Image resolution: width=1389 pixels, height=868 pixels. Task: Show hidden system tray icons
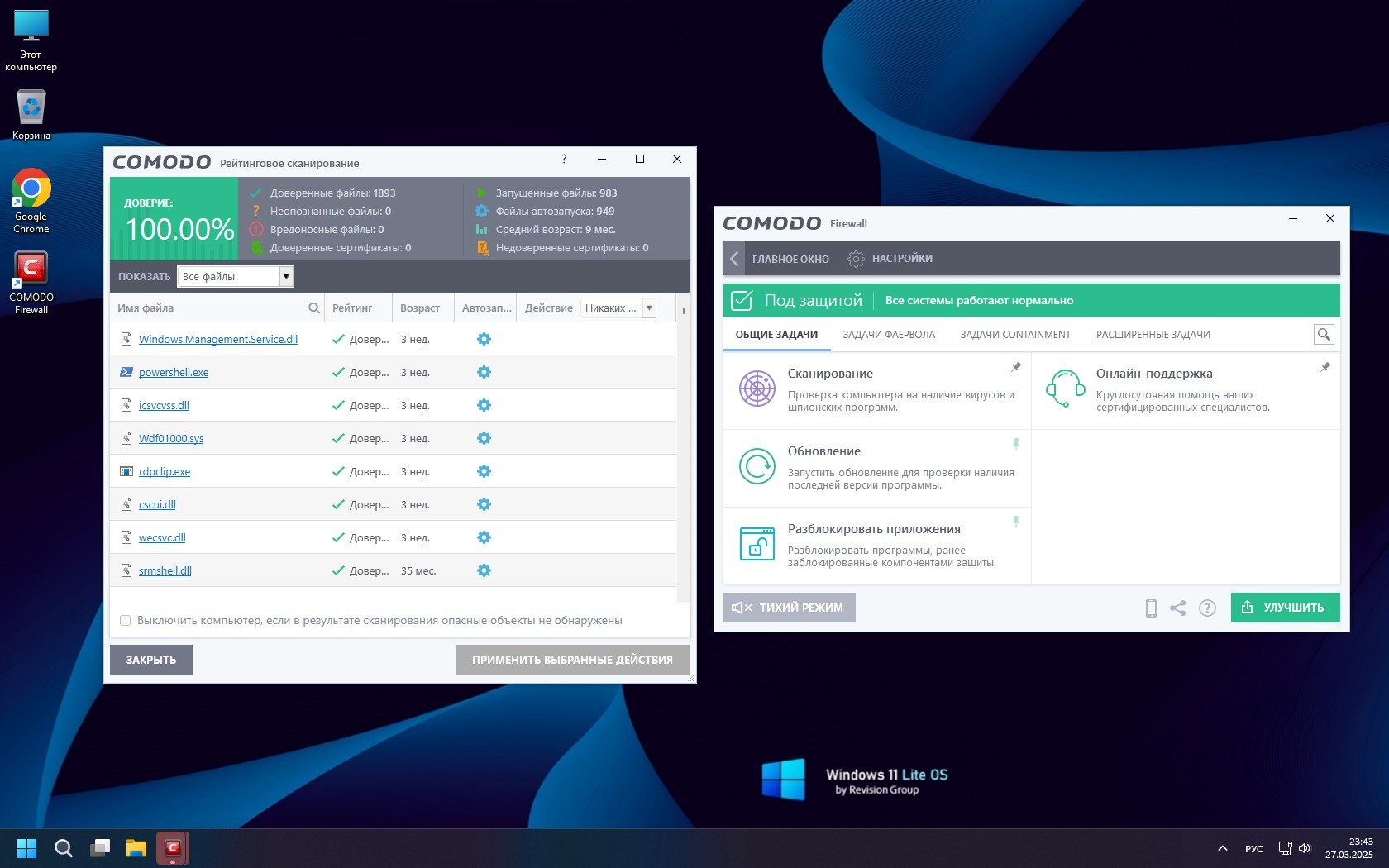(x=1222, y=848)
